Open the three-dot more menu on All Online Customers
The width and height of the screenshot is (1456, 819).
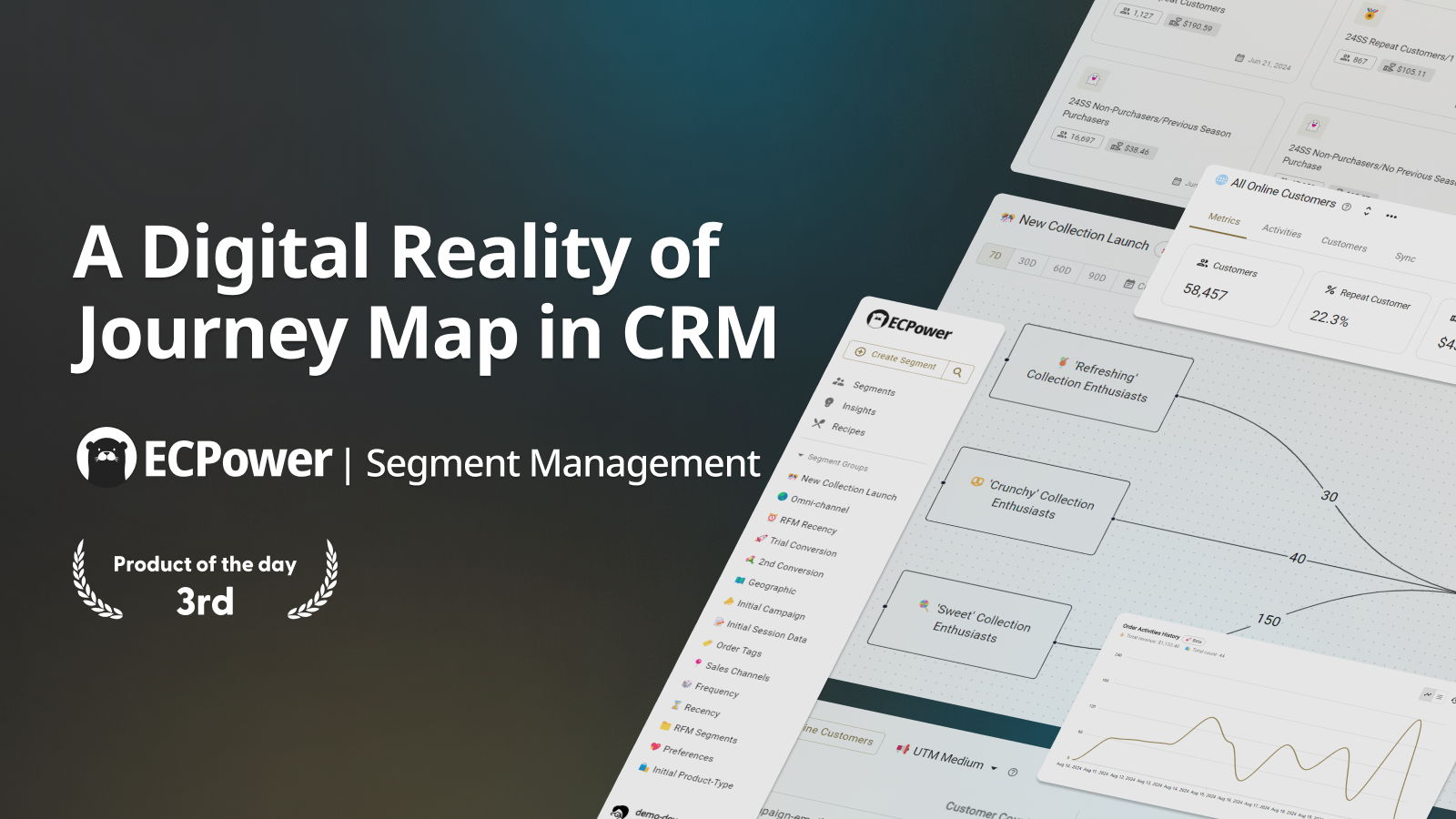1390,216
